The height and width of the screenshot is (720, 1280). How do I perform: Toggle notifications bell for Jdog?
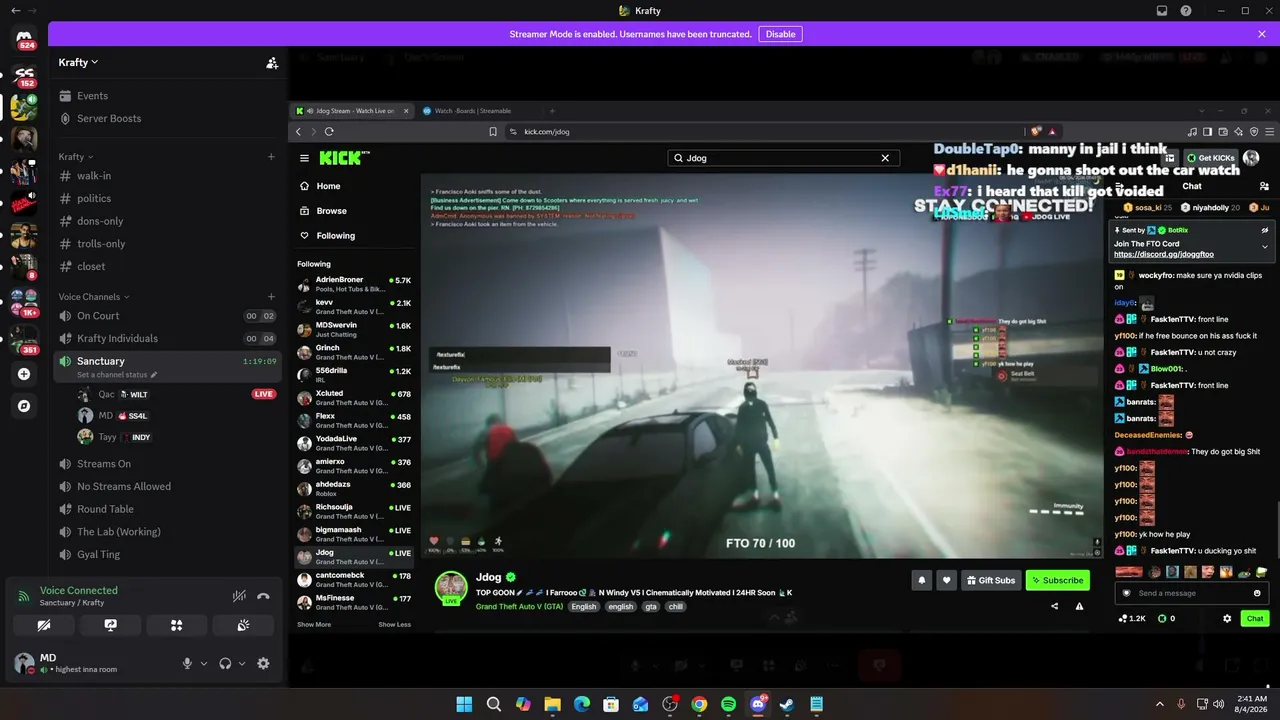[x=921, y=580]
